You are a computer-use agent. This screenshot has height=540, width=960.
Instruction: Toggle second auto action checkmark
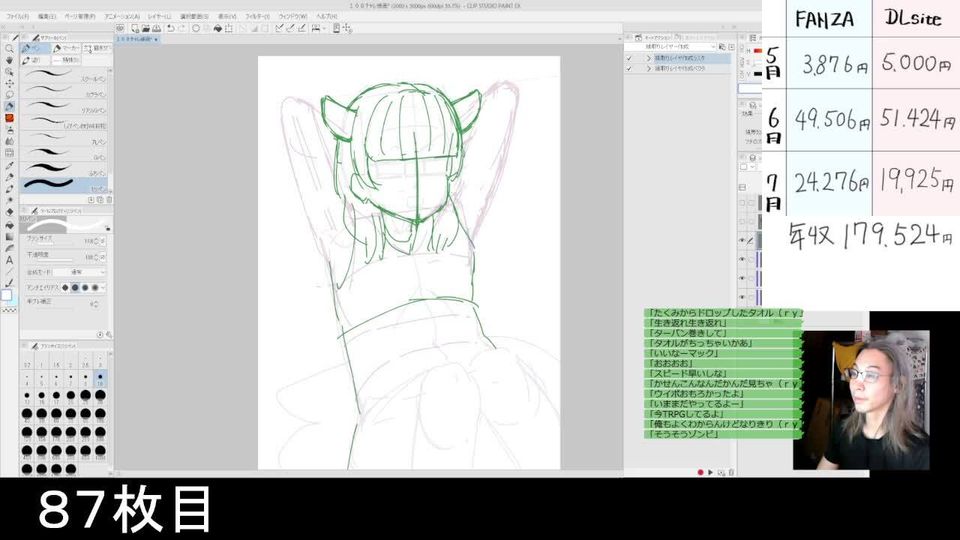tap(629, 69)
